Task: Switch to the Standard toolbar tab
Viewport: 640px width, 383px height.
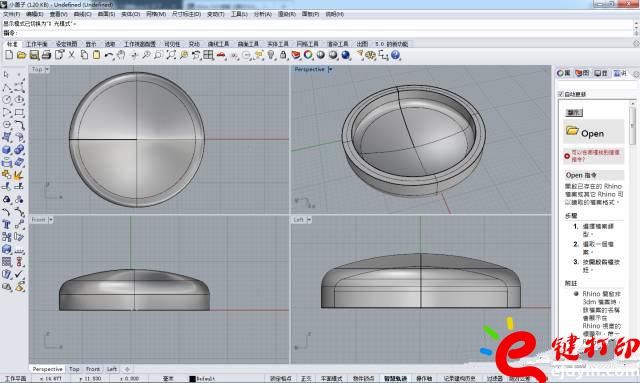Action: pyautogui.click(x=12, y=44)
